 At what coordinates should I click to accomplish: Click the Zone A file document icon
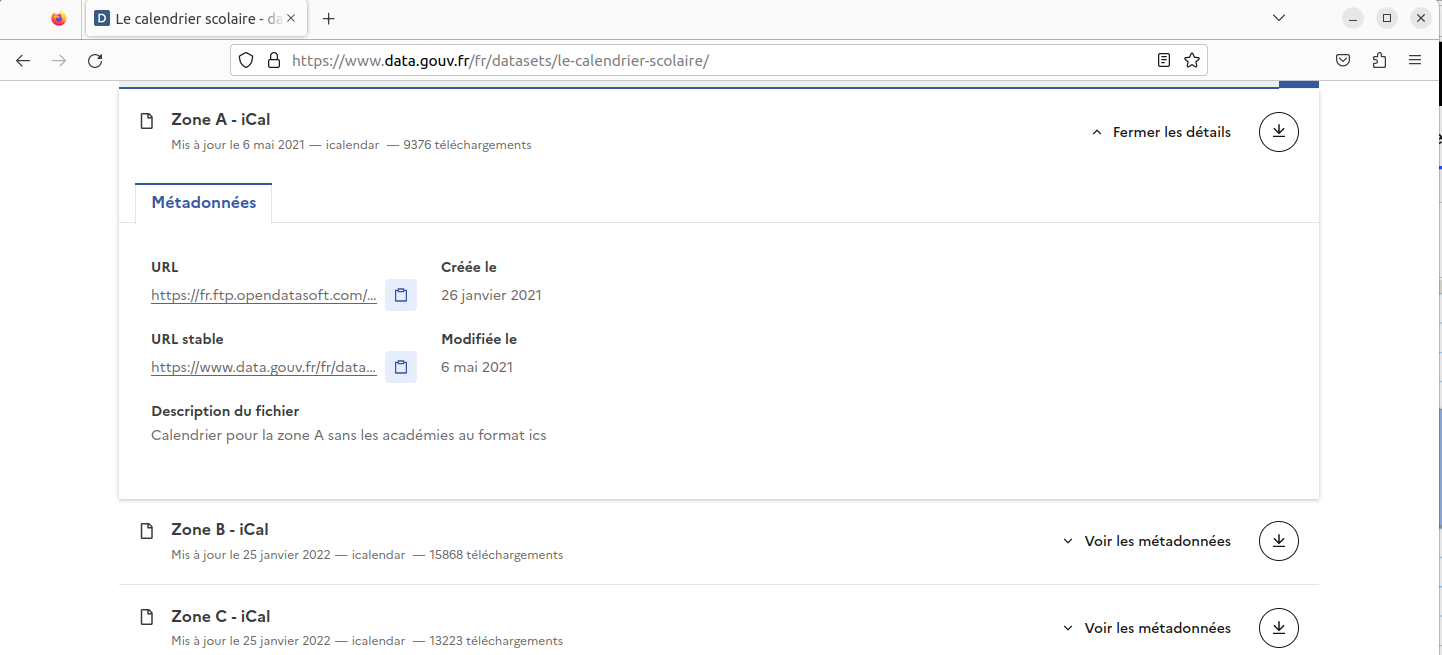[147, 118]
